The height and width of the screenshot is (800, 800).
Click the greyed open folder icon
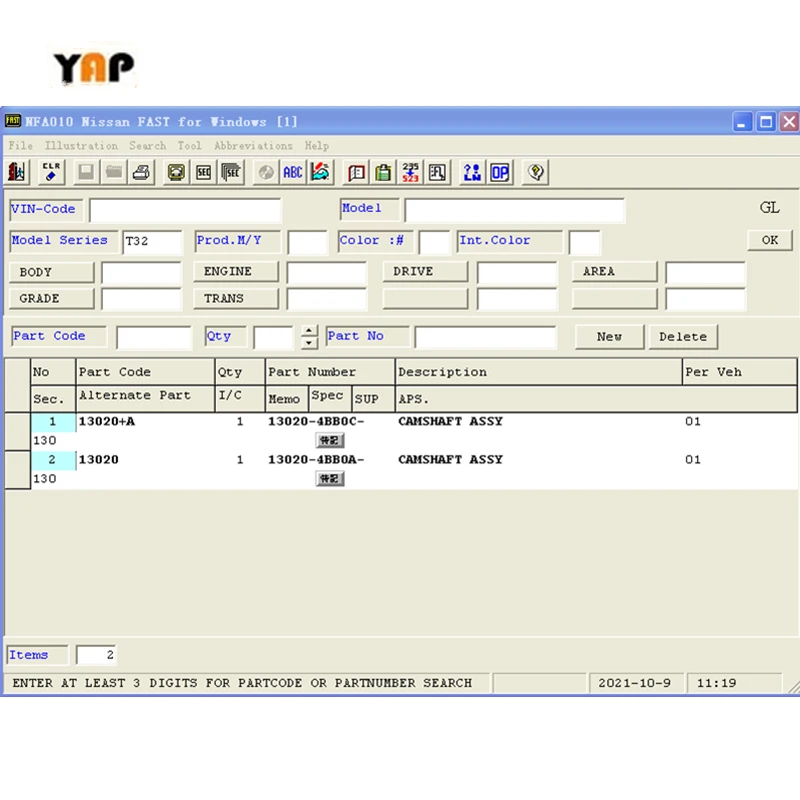pyautogui.click(x=113, y=172)
